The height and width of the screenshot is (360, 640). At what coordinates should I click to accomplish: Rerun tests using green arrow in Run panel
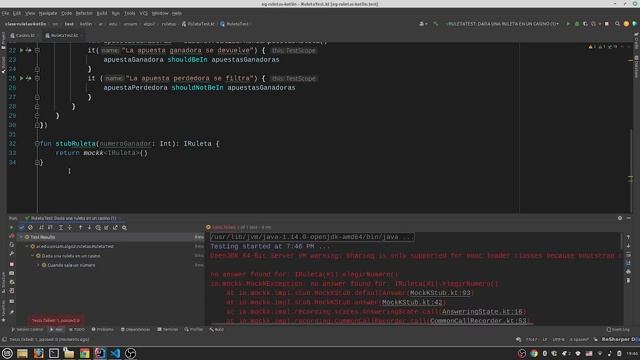point(11,227)
